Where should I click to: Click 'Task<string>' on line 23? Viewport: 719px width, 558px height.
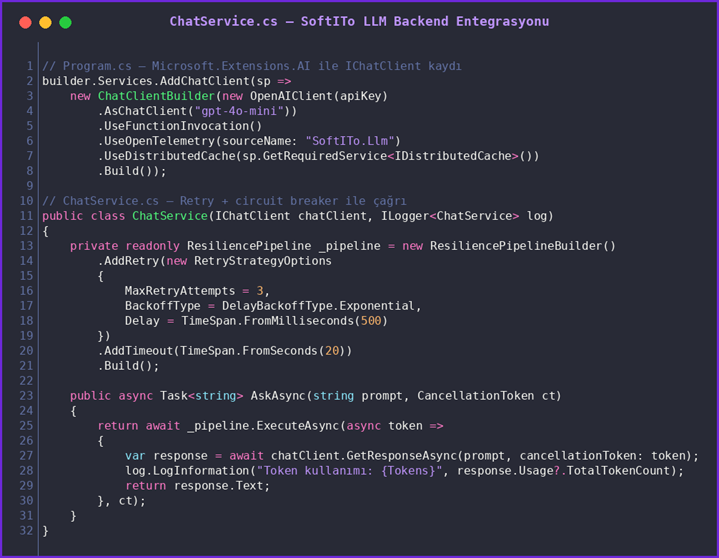[x=201, y=396]
